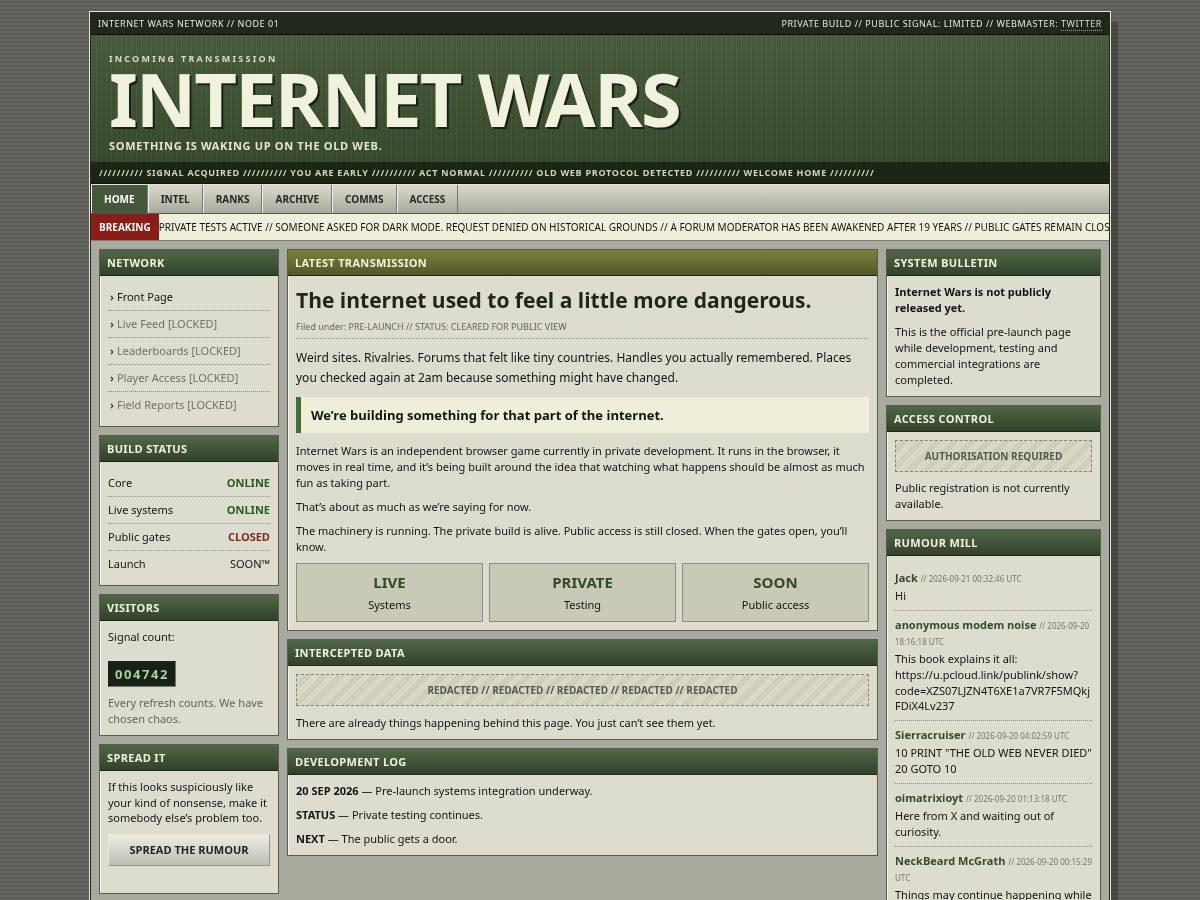1200x900 pixels.
Task: Click the NEXT log entry line
Action: click(377, 839)
